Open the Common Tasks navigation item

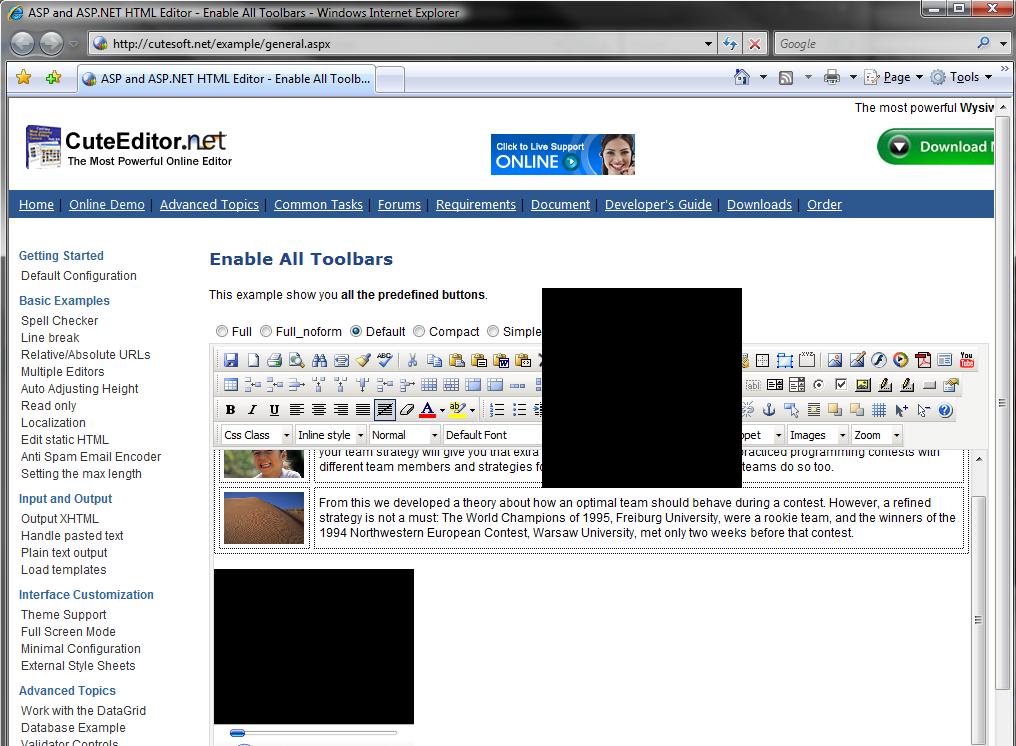[318, 205]
